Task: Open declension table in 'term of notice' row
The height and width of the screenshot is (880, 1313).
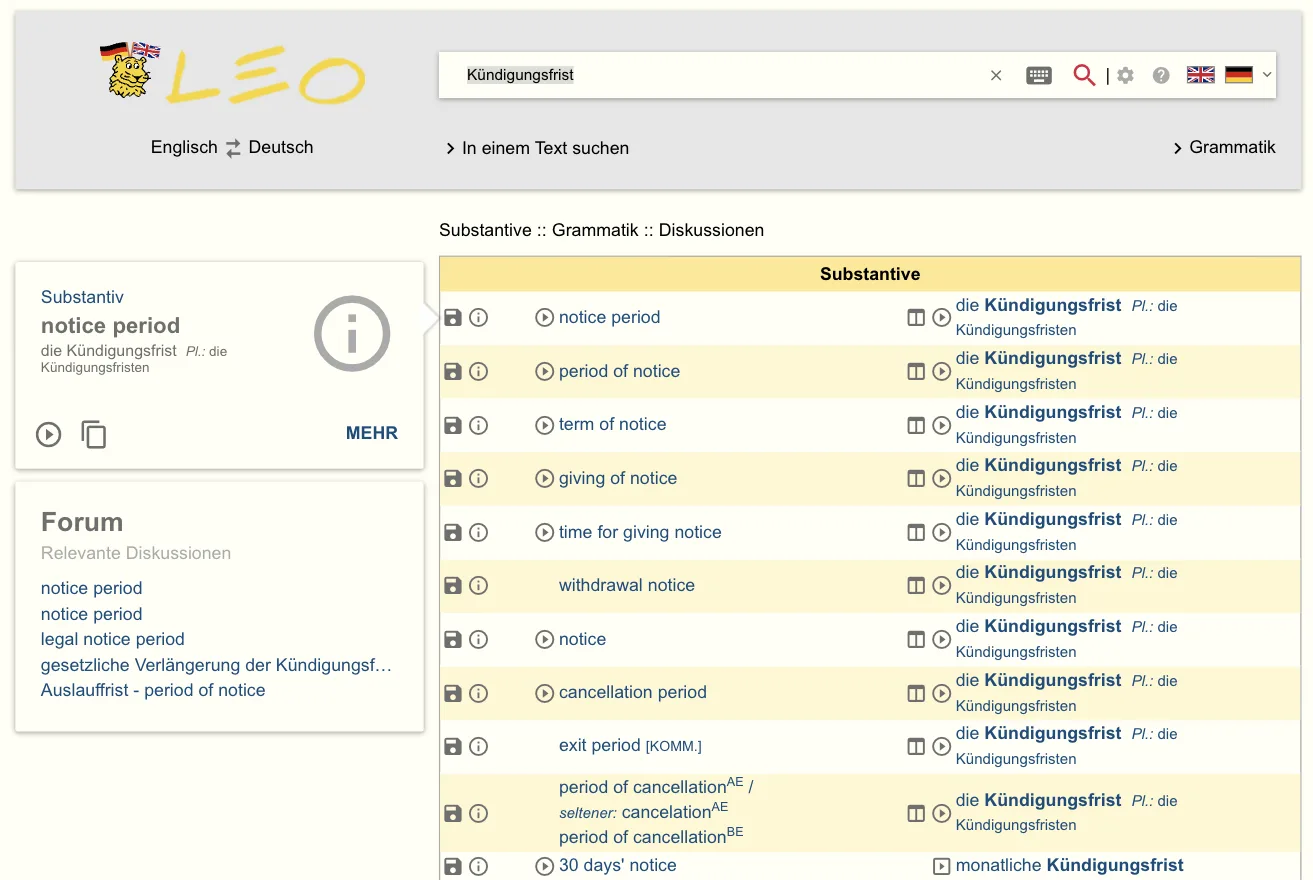Action: pyautogui.click(x=916, y=425)
